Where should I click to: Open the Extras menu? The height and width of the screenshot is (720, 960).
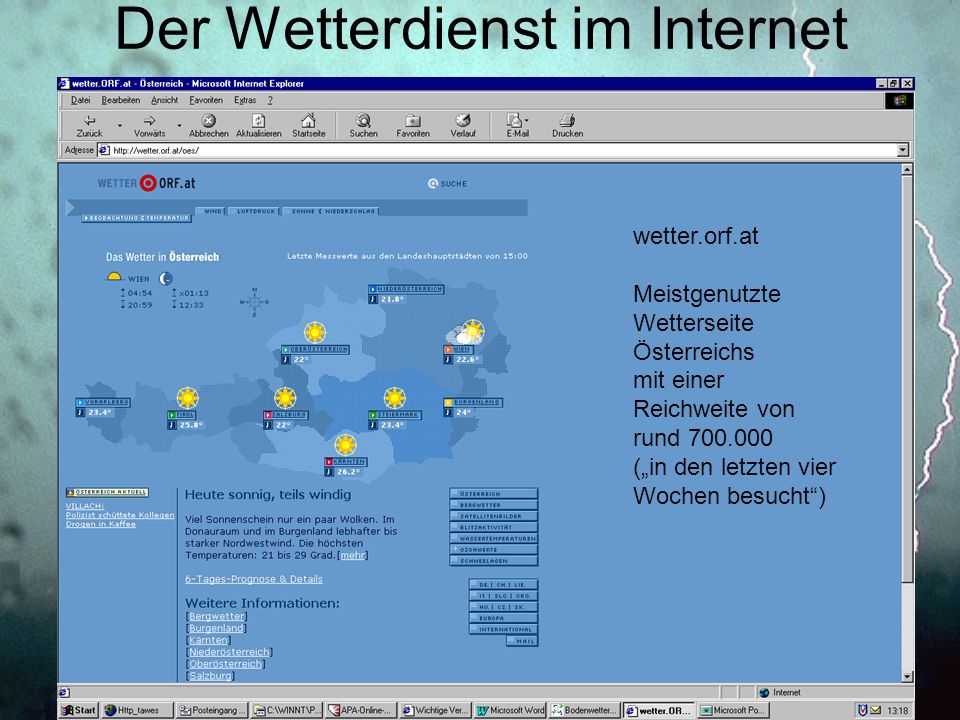point(245,100)
